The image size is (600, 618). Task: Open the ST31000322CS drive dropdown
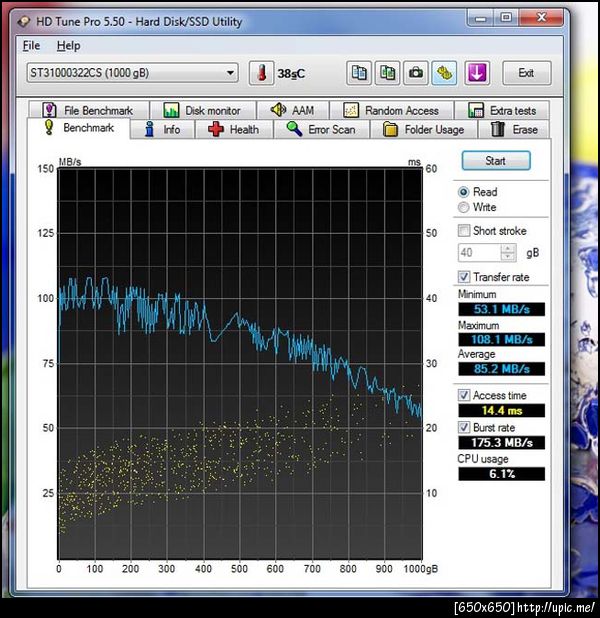(132, 73)
